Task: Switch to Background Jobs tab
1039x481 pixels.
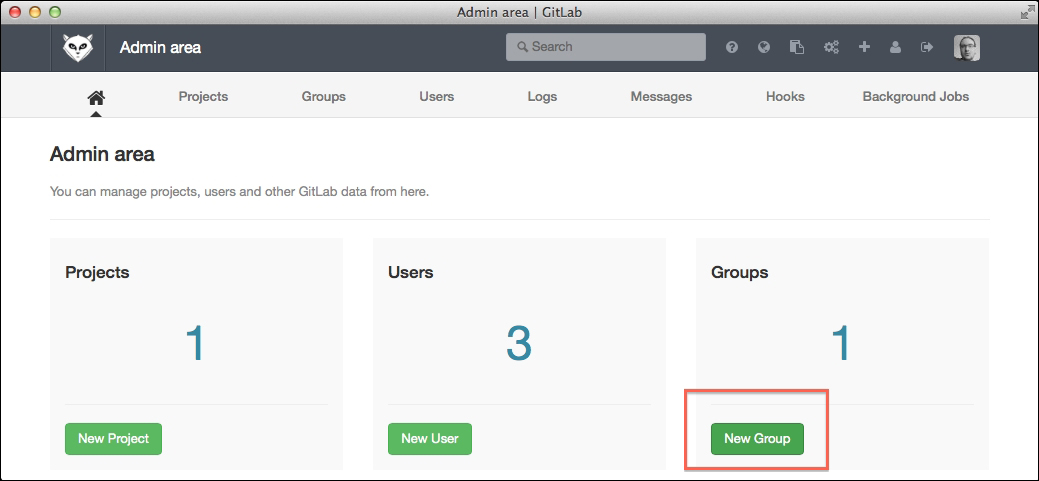Action: [915, 97]
